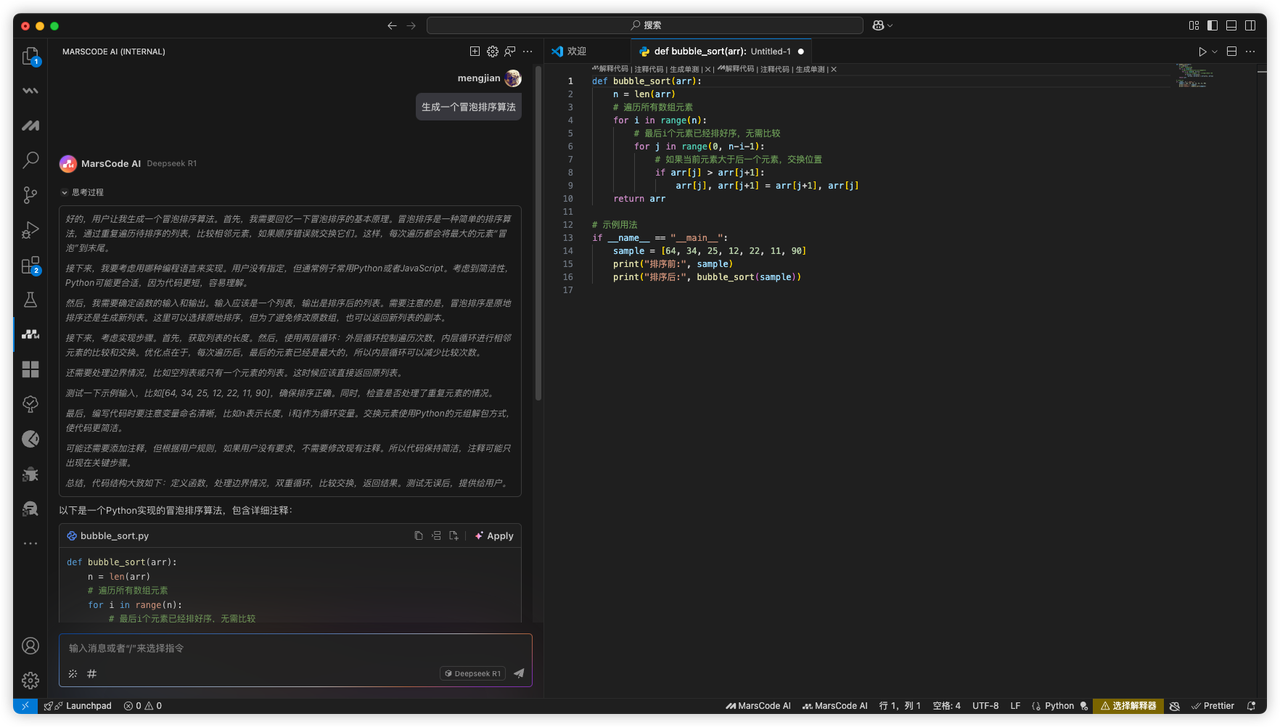The width and height of the screenshot is (1280, 727).
Task: Toggle the secondary side bar visibility
Action: pyautogui.click(x=1251, y=25)
